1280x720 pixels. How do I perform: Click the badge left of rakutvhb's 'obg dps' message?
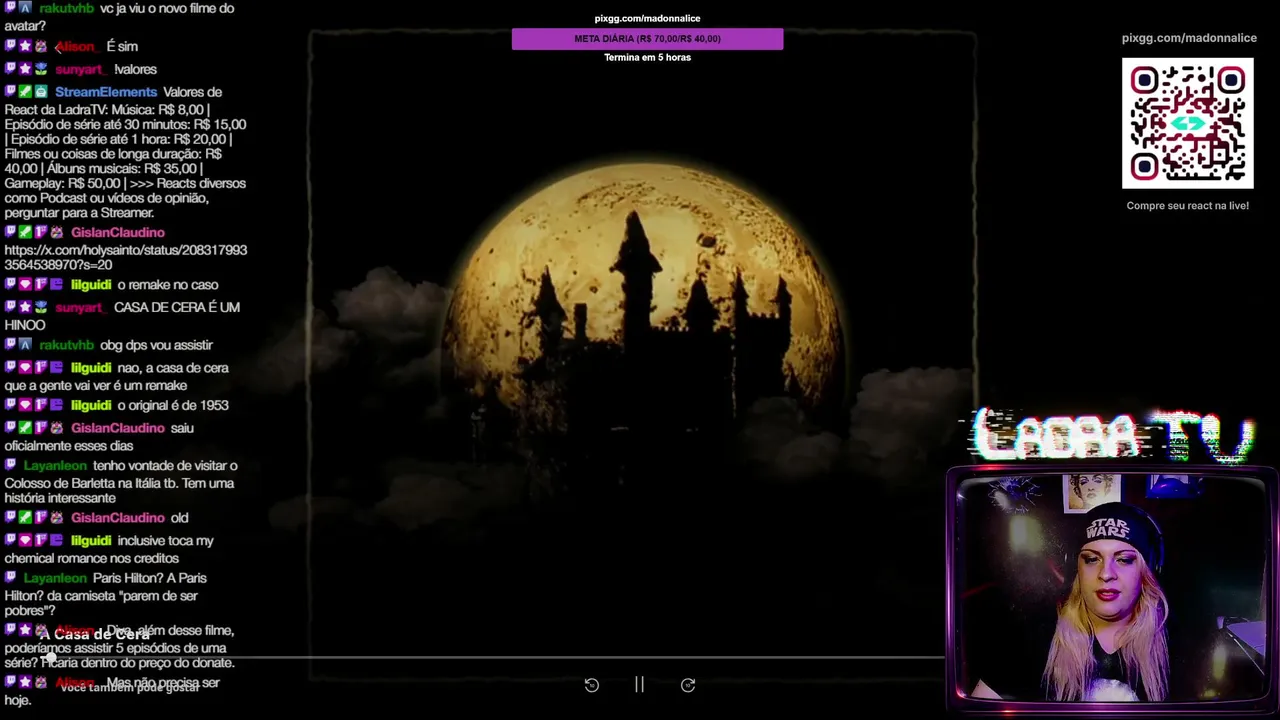26,345
